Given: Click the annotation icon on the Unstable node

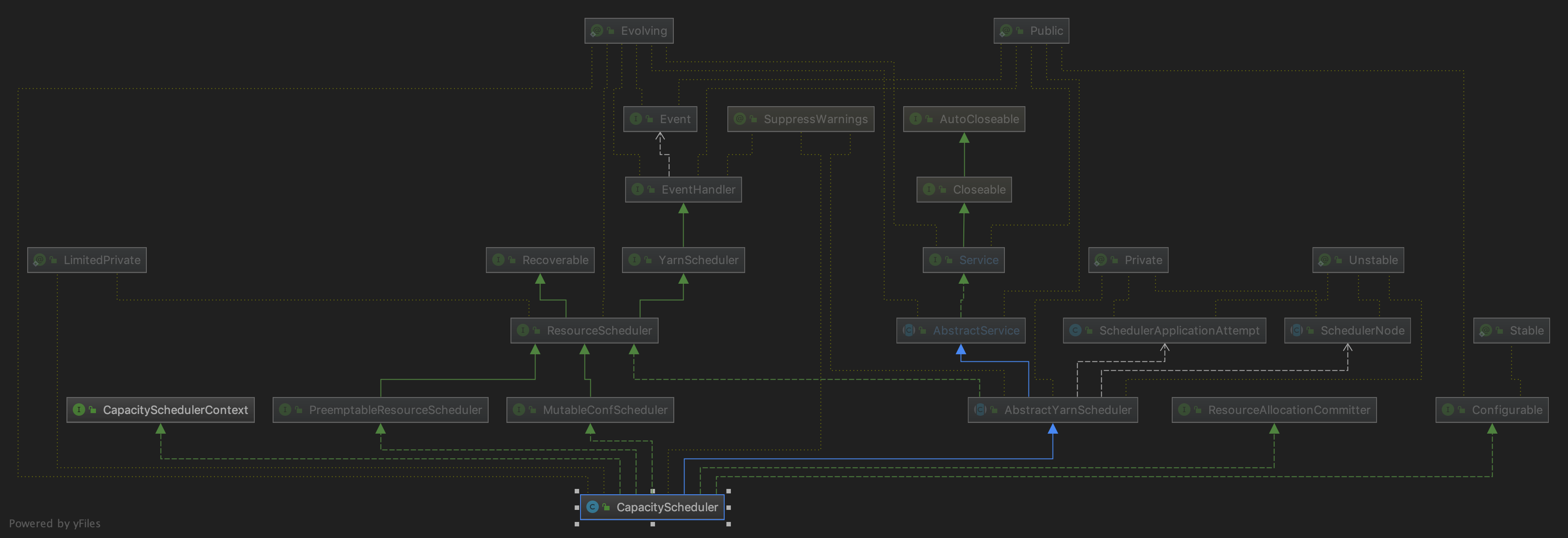Looking at the screenshot, I should coord(1323,260).
